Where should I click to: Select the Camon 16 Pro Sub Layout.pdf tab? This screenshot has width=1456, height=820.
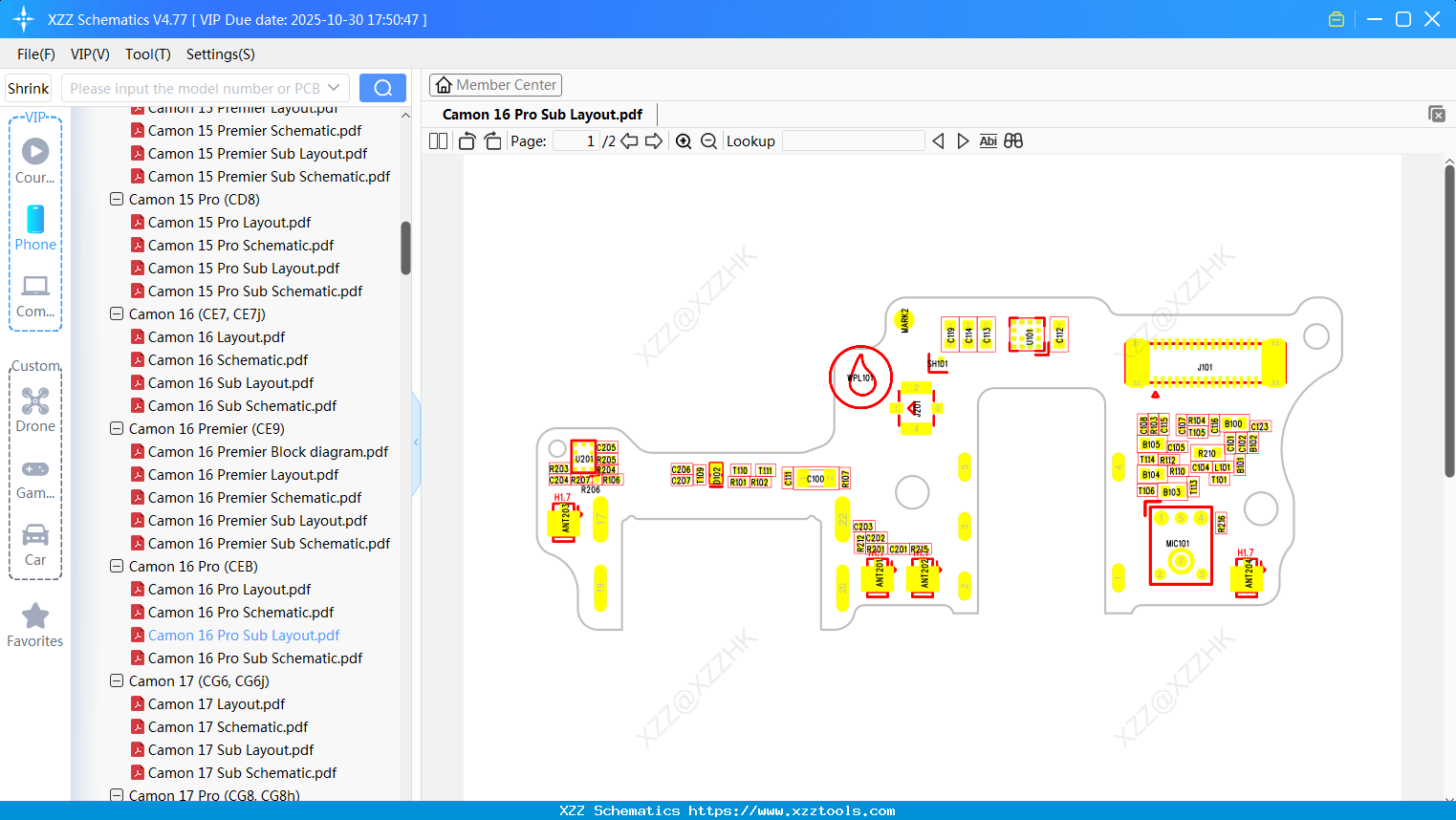(x=542, y=115)
